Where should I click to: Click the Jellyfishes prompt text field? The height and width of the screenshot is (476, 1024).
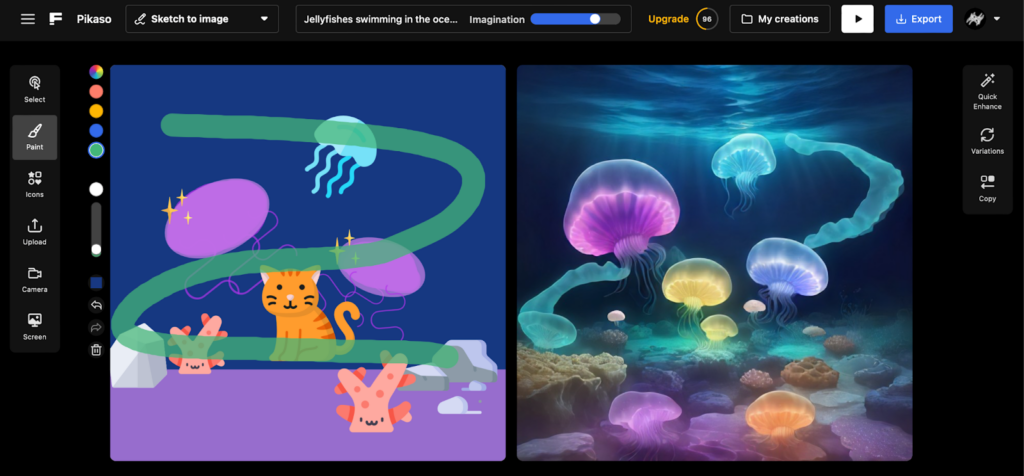(381, 19)
